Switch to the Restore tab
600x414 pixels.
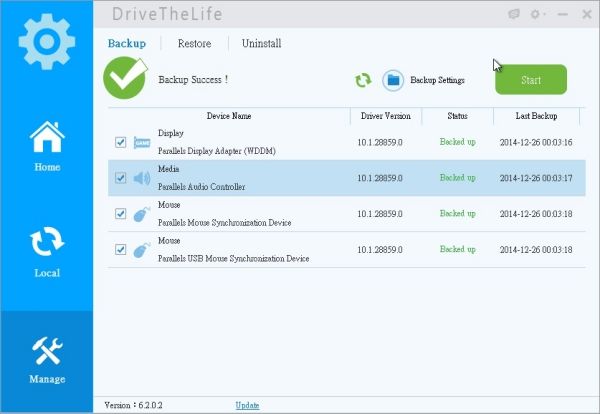pyautogui.click(x=194, y=43)
